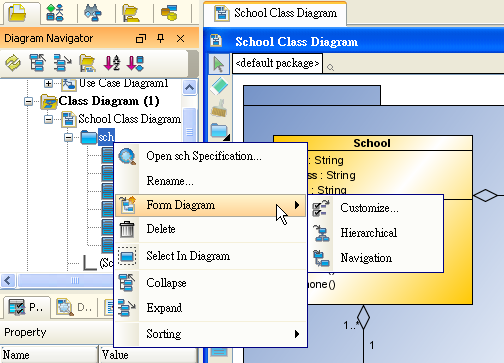
Task: Click the Expand all toolbar icon
Action: (62, 63)
